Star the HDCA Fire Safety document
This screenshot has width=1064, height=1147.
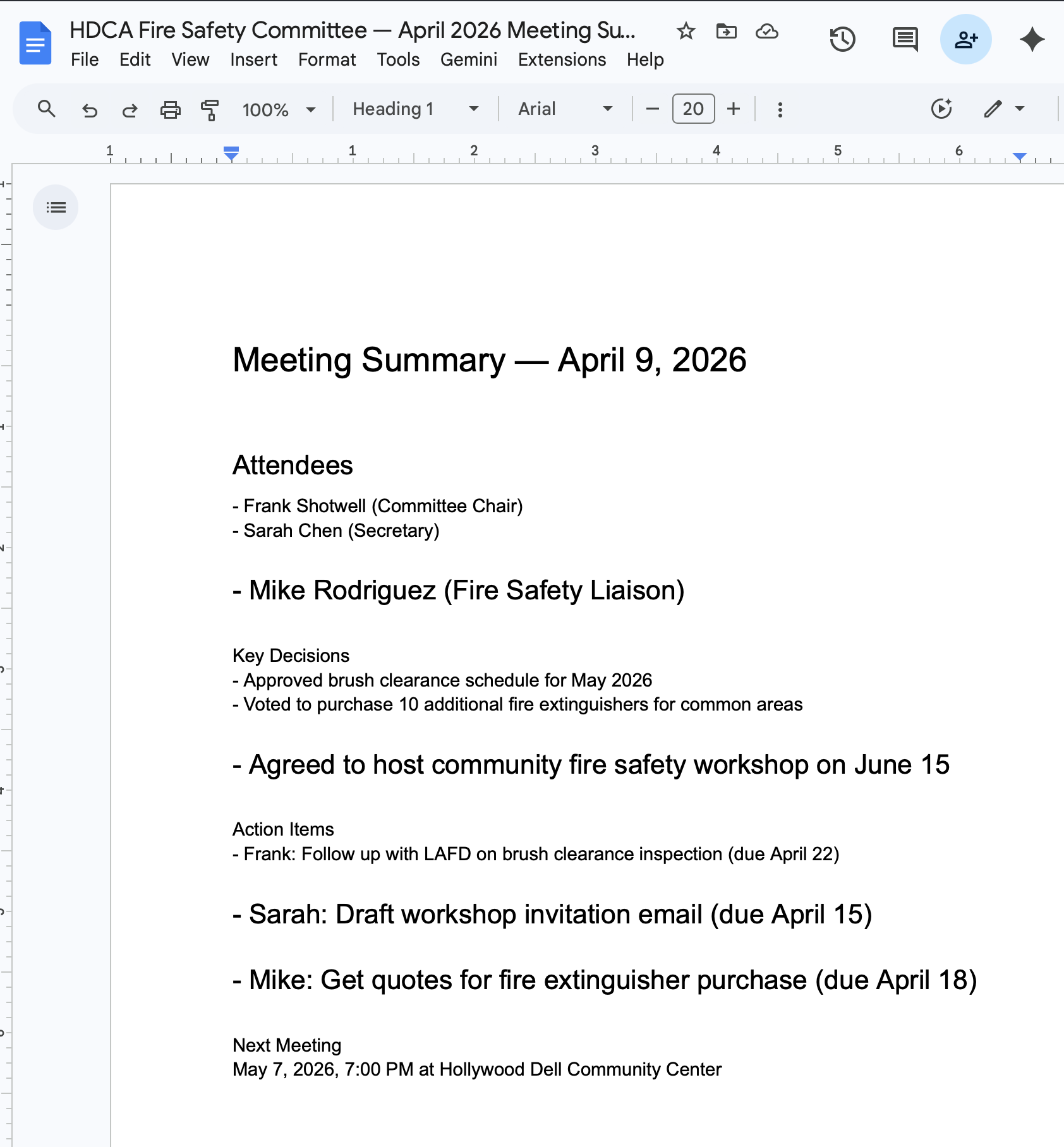pyautogui.click(x=686, y=31)
